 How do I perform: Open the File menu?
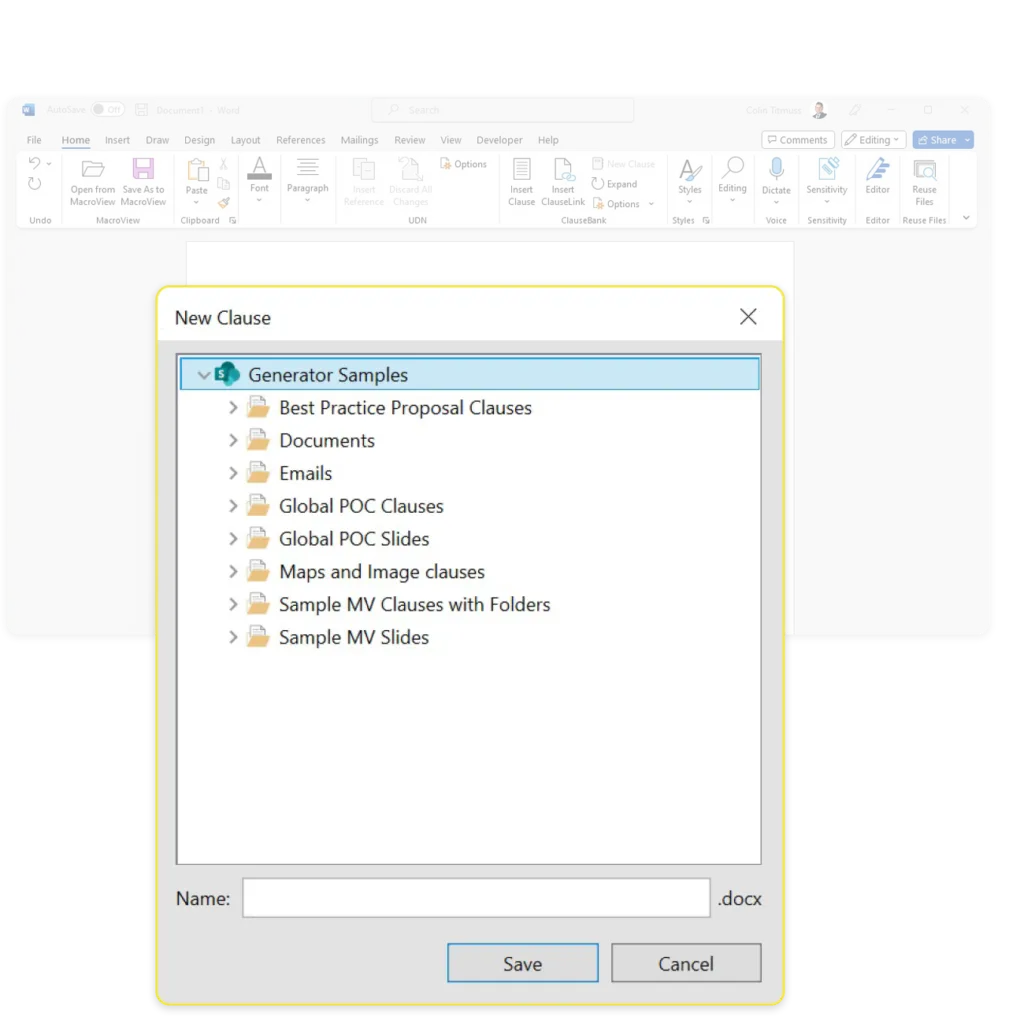coord(34,140)
